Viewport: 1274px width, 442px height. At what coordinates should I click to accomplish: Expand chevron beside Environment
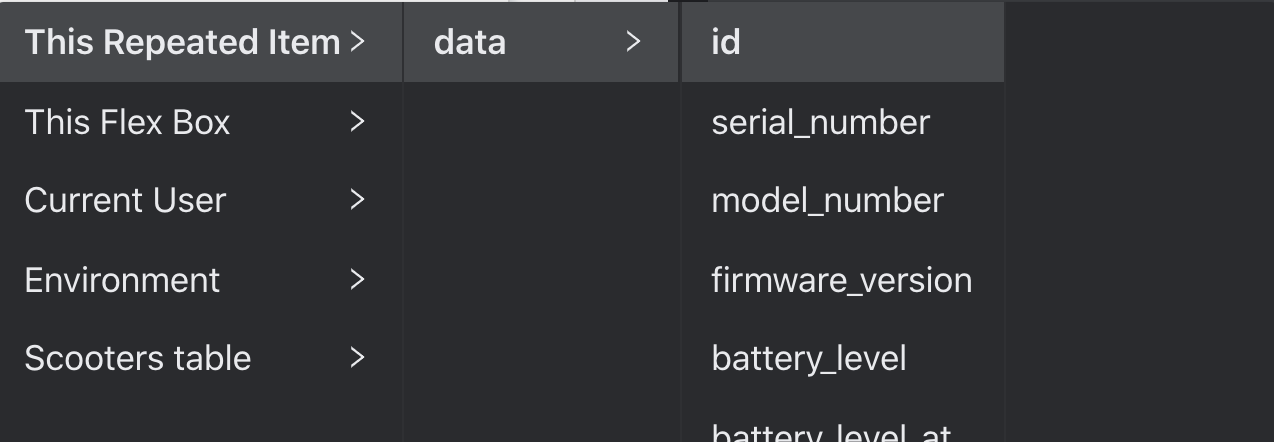click(358, 280)
